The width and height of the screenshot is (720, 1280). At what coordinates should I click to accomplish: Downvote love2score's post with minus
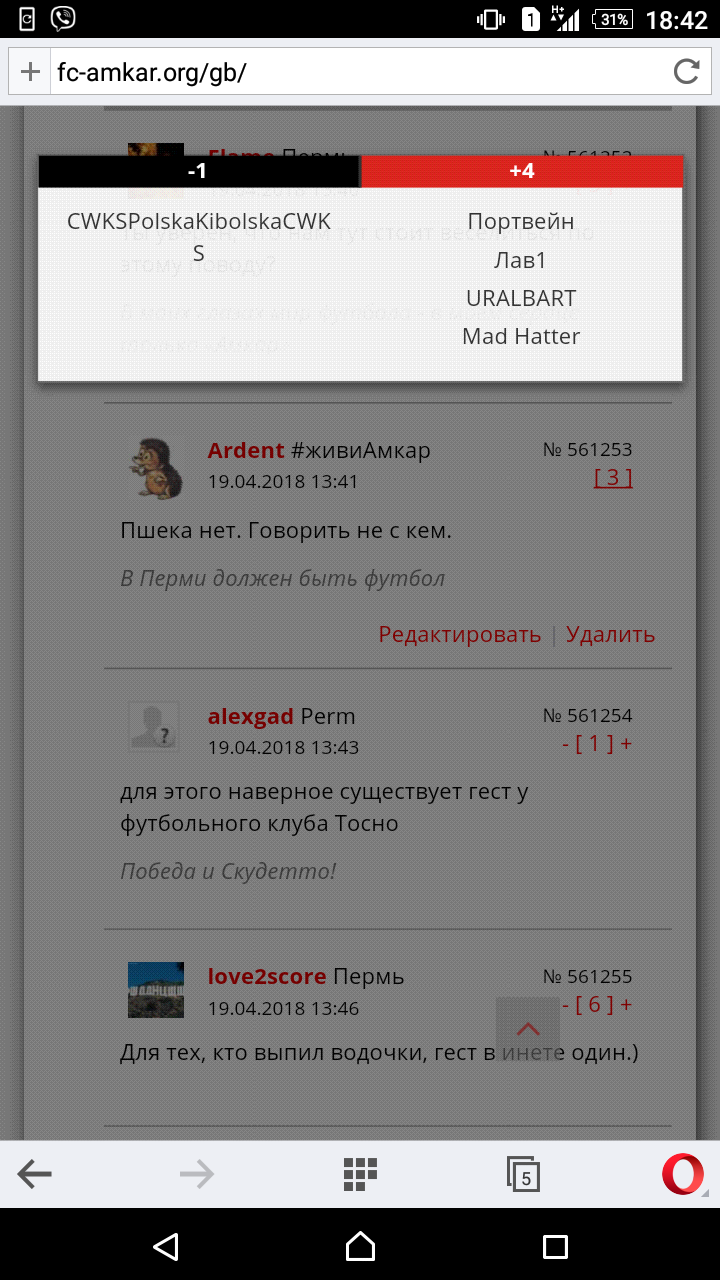click(x=566, y=1005)
